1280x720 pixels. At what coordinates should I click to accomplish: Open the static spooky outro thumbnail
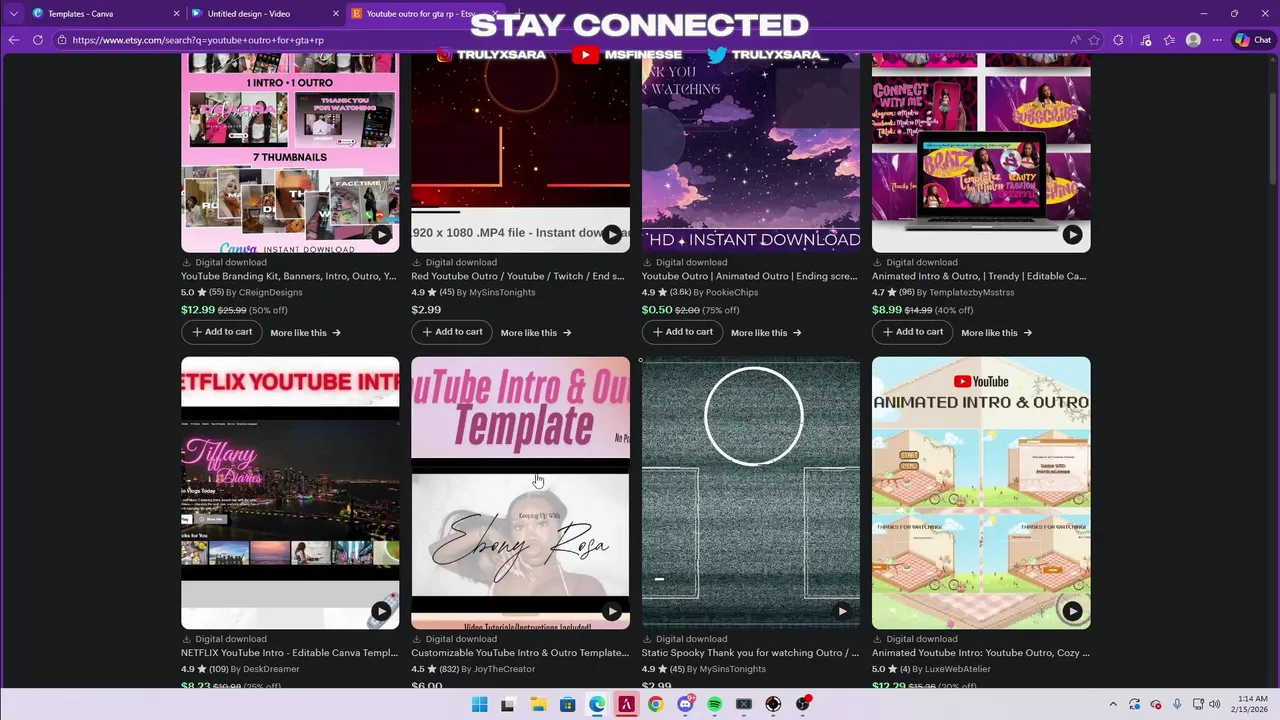click(x=751, y=492)
